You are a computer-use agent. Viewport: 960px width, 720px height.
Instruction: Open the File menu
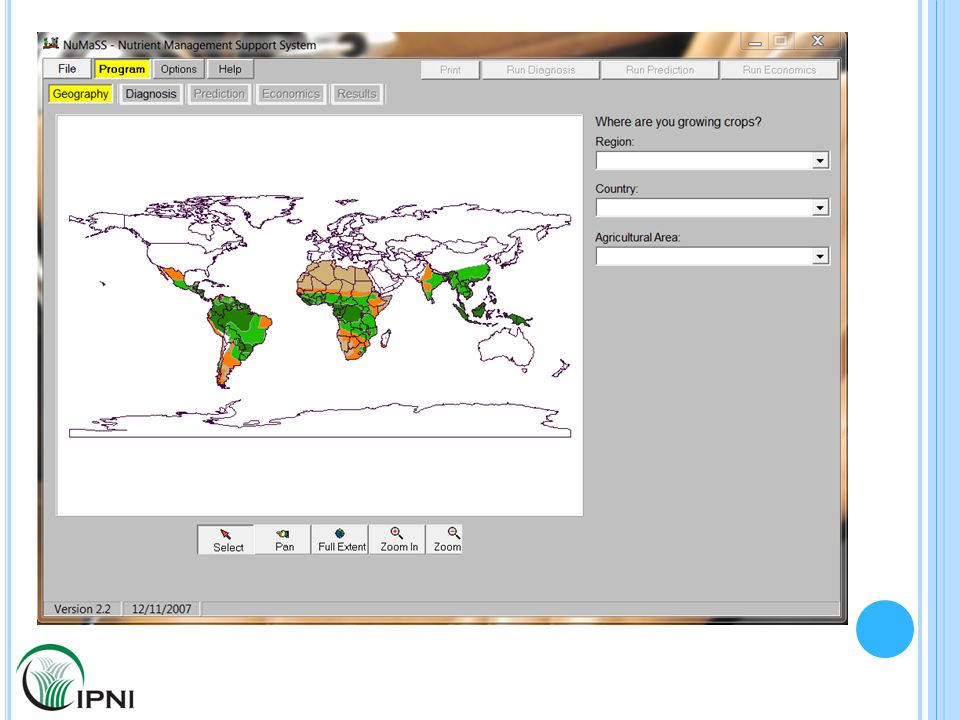tap(67, 69)
